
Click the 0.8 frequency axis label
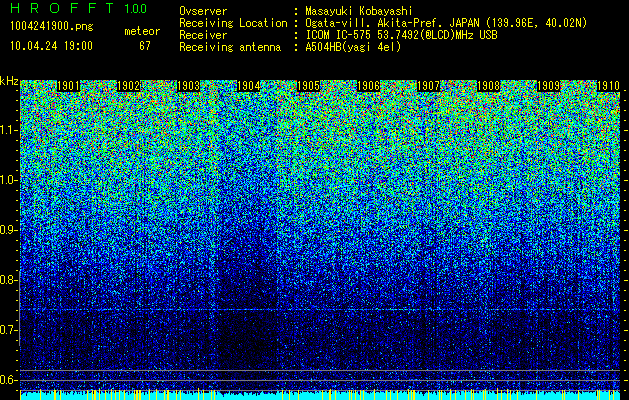click(x=8, y=280)
